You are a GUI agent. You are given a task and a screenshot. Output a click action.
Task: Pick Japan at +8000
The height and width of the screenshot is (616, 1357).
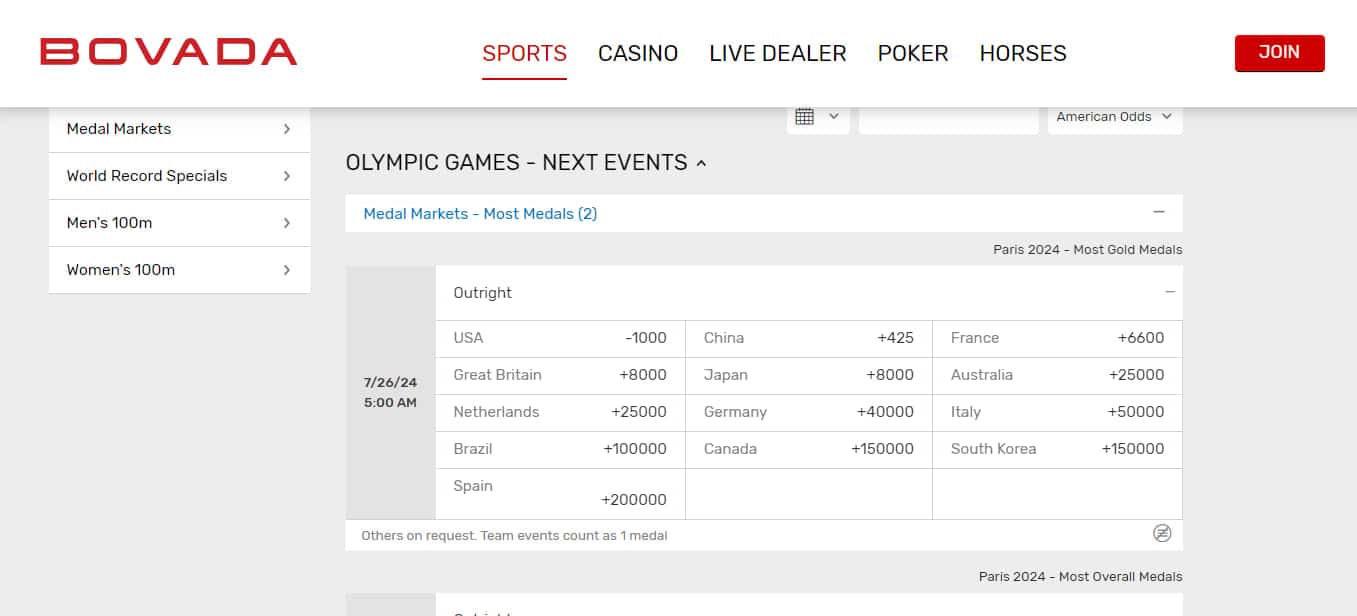[x=809, y=375]
